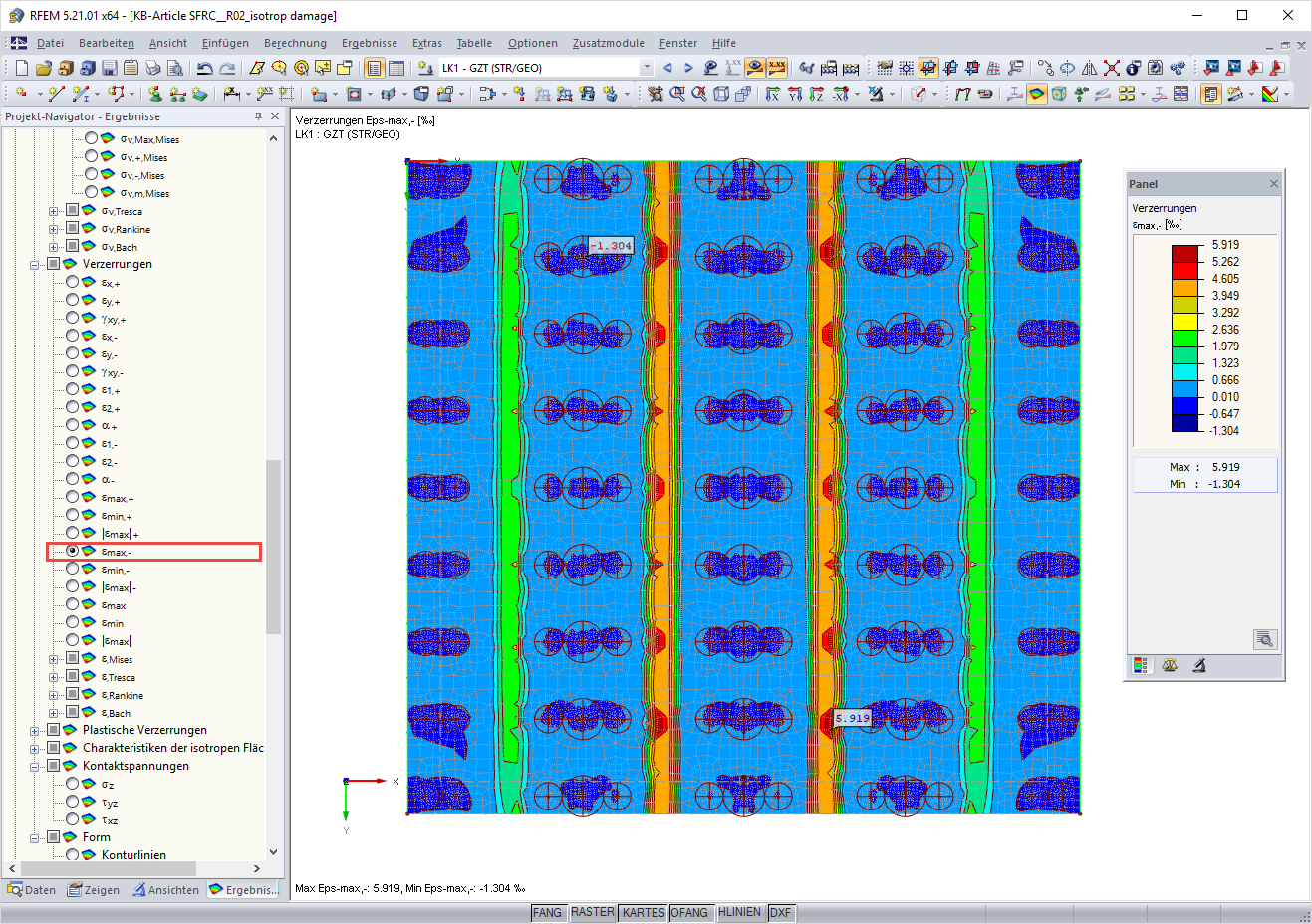Select the εmax,+ radio button
Viewport: 1312px width, 924px height.
point(73,497)
